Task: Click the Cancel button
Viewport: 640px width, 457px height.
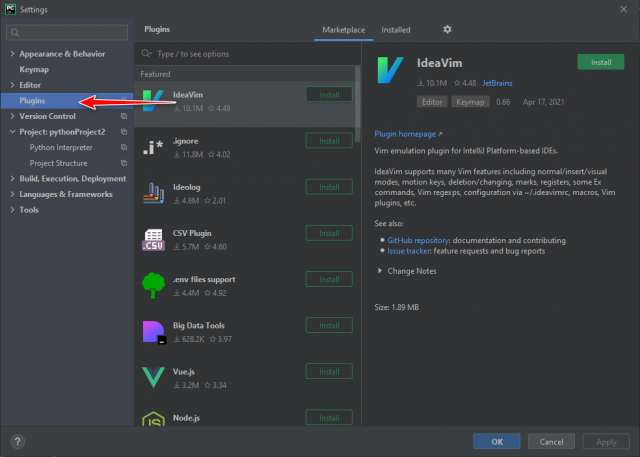Action: (551, 441)
